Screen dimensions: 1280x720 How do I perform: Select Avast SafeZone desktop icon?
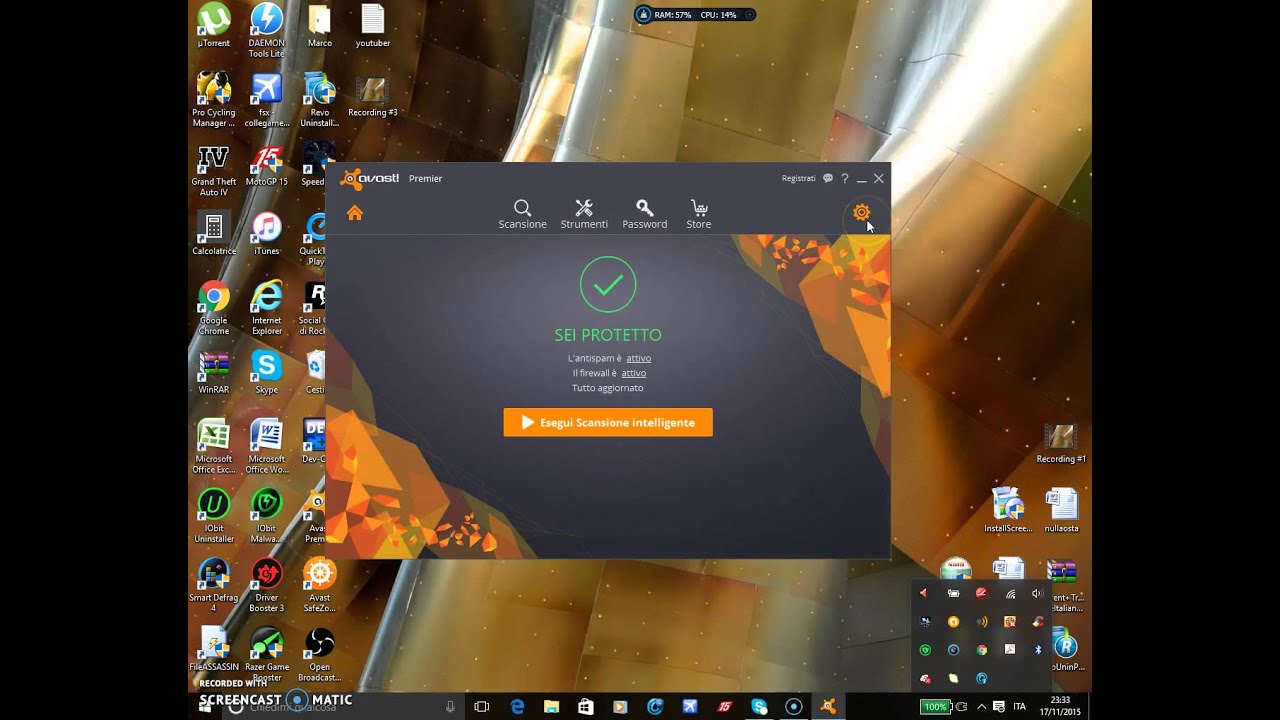[319, 585]
